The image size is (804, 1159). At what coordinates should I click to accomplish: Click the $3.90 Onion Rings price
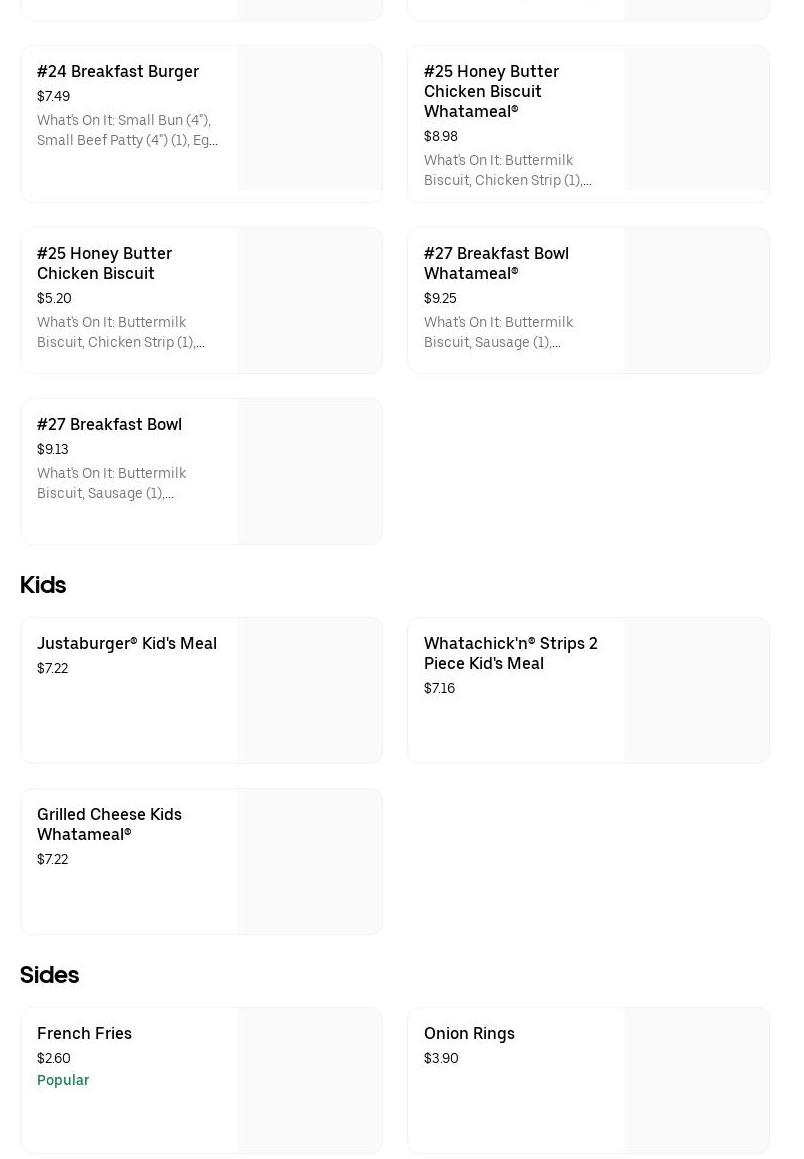tap(441, 1058)
